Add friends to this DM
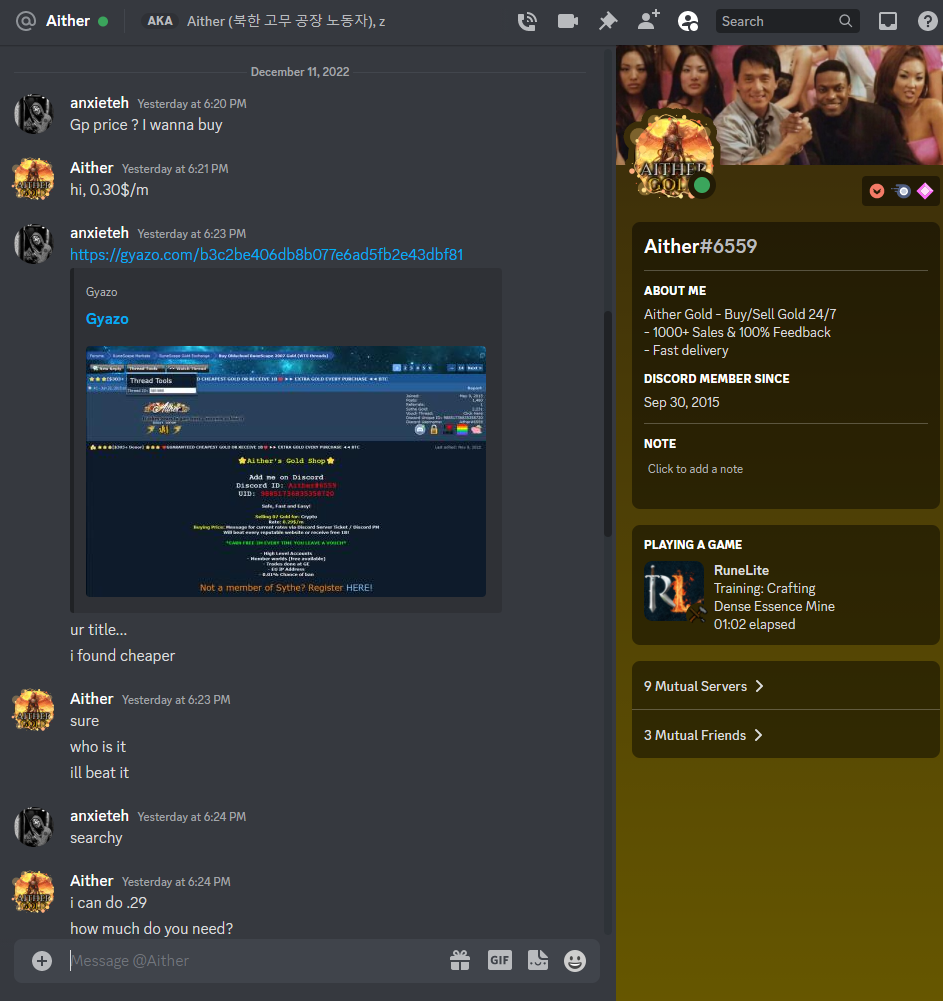 (x=649, y=21)
